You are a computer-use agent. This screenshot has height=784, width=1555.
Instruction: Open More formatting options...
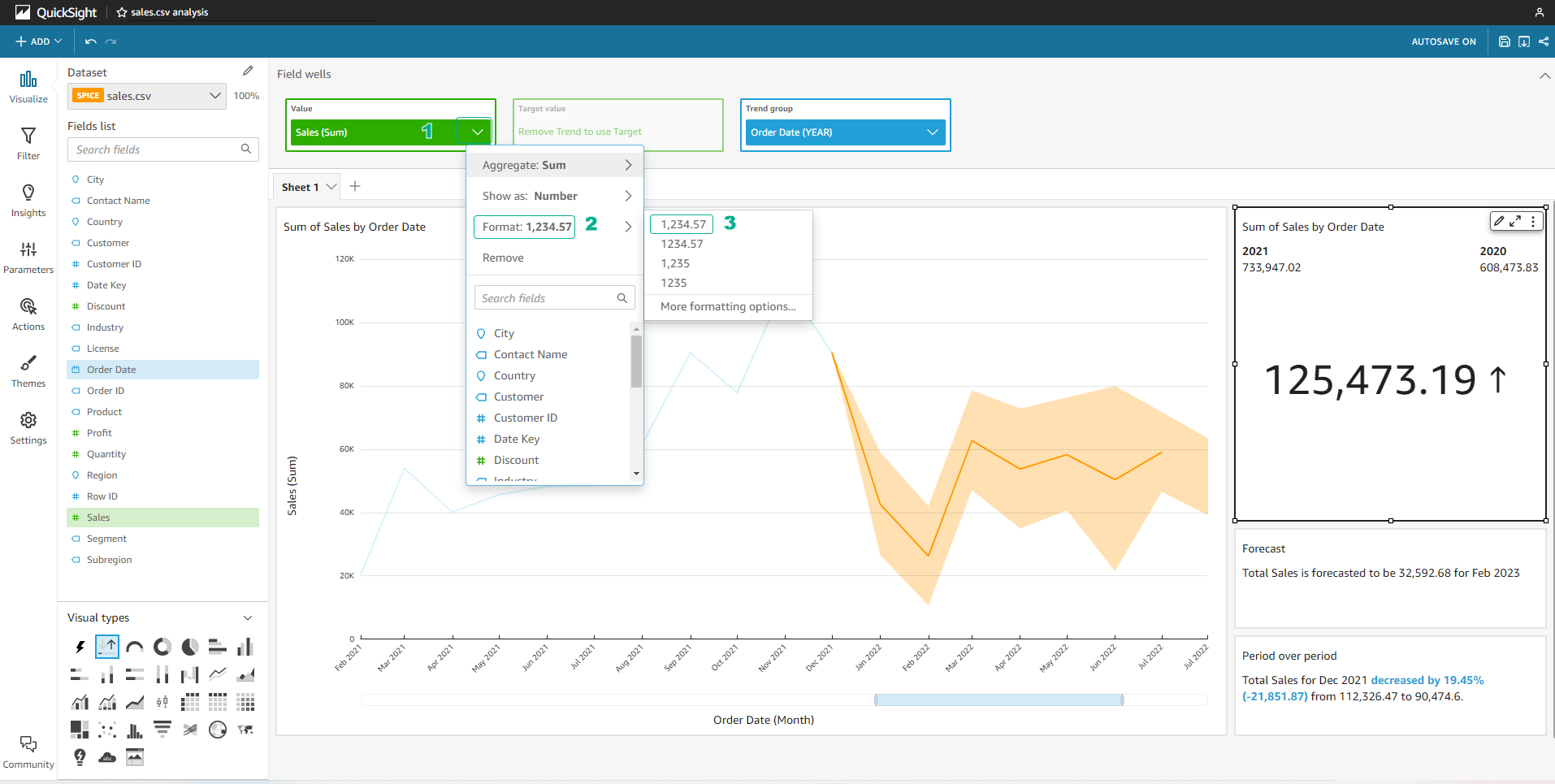[728, 306]
